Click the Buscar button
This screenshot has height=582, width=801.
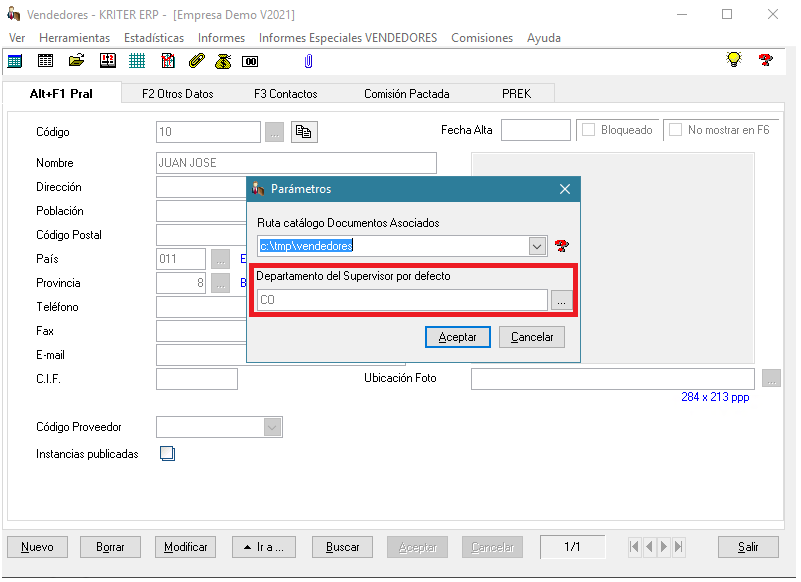[x=342, y=547]
